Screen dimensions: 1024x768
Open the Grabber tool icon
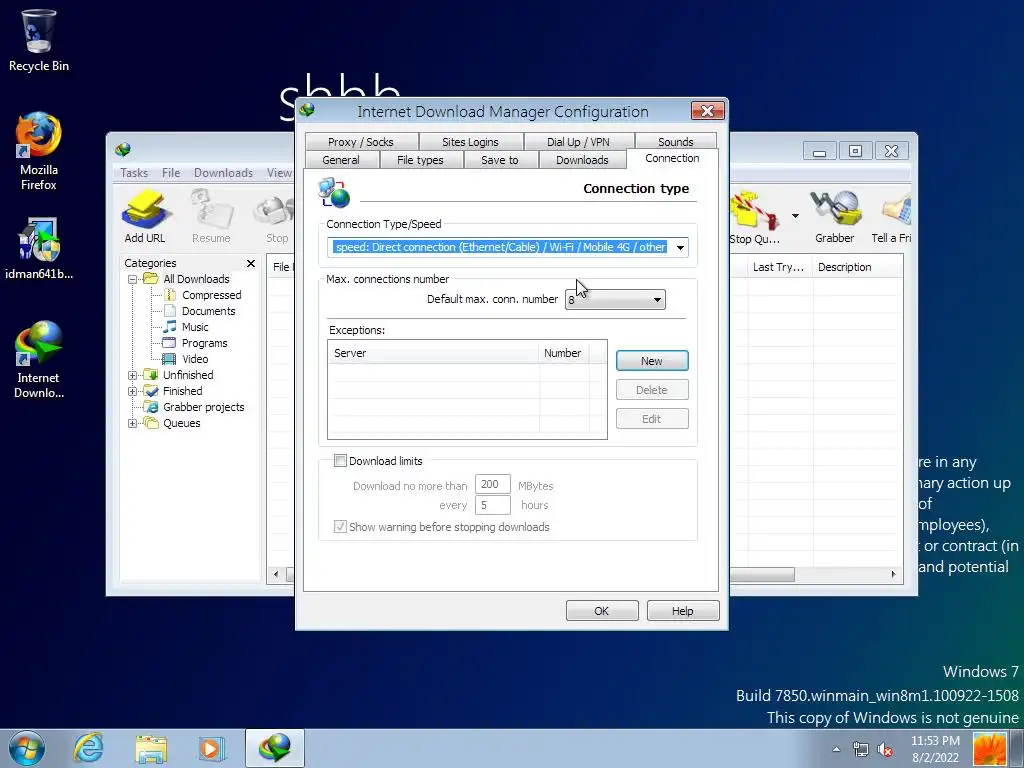835,216
